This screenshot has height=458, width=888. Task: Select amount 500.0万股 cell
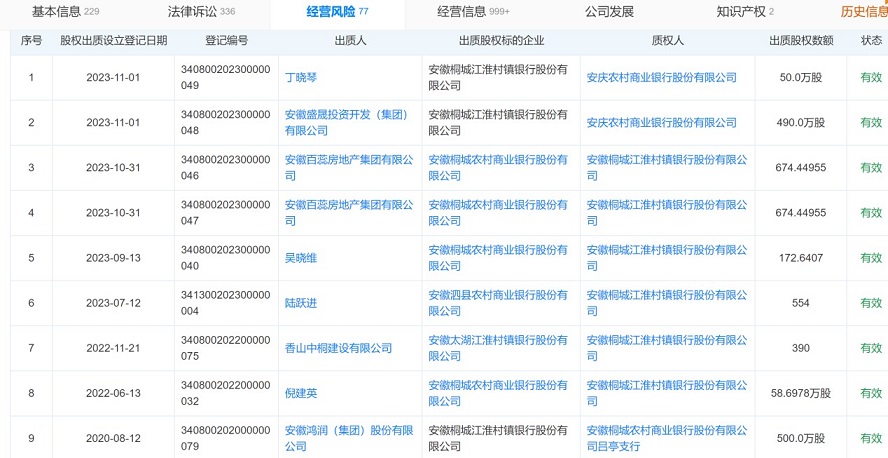801,439
